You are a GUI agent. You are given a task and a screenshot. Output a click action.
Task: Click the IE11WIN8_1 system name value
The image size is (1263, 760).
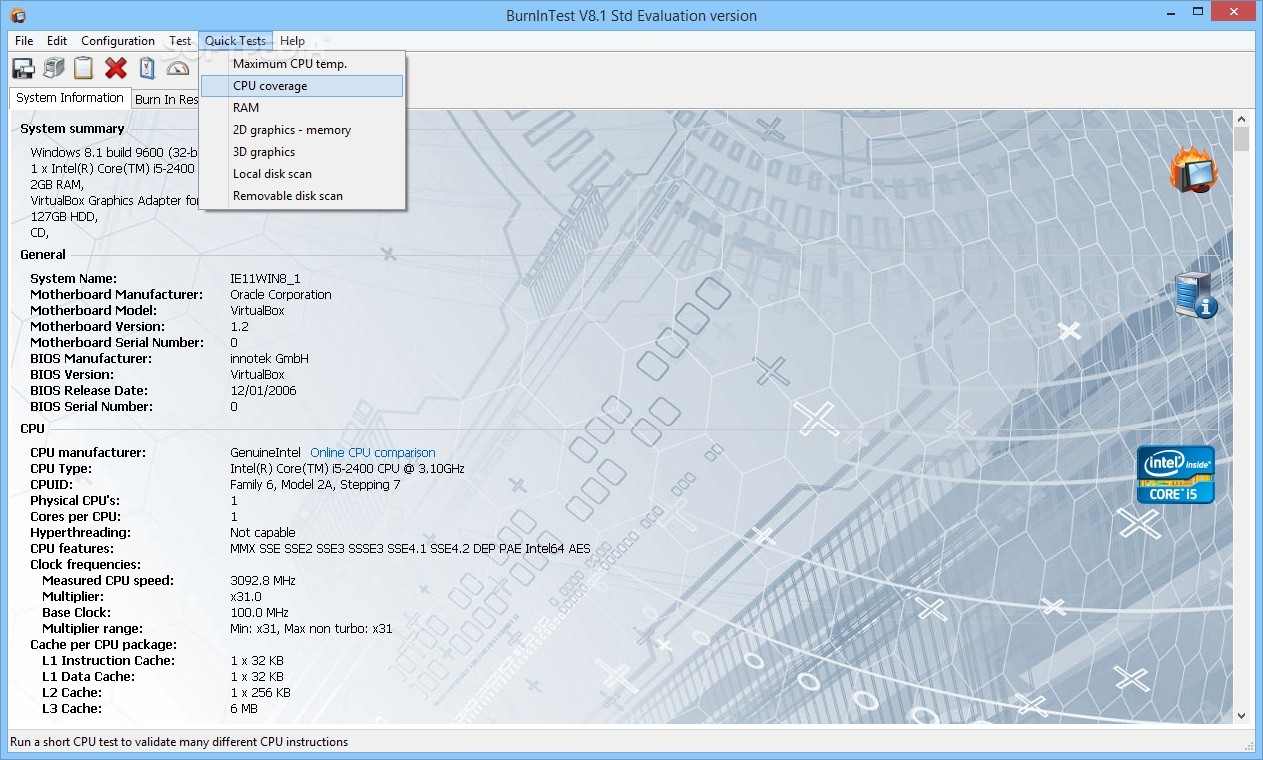pos(265,279)
